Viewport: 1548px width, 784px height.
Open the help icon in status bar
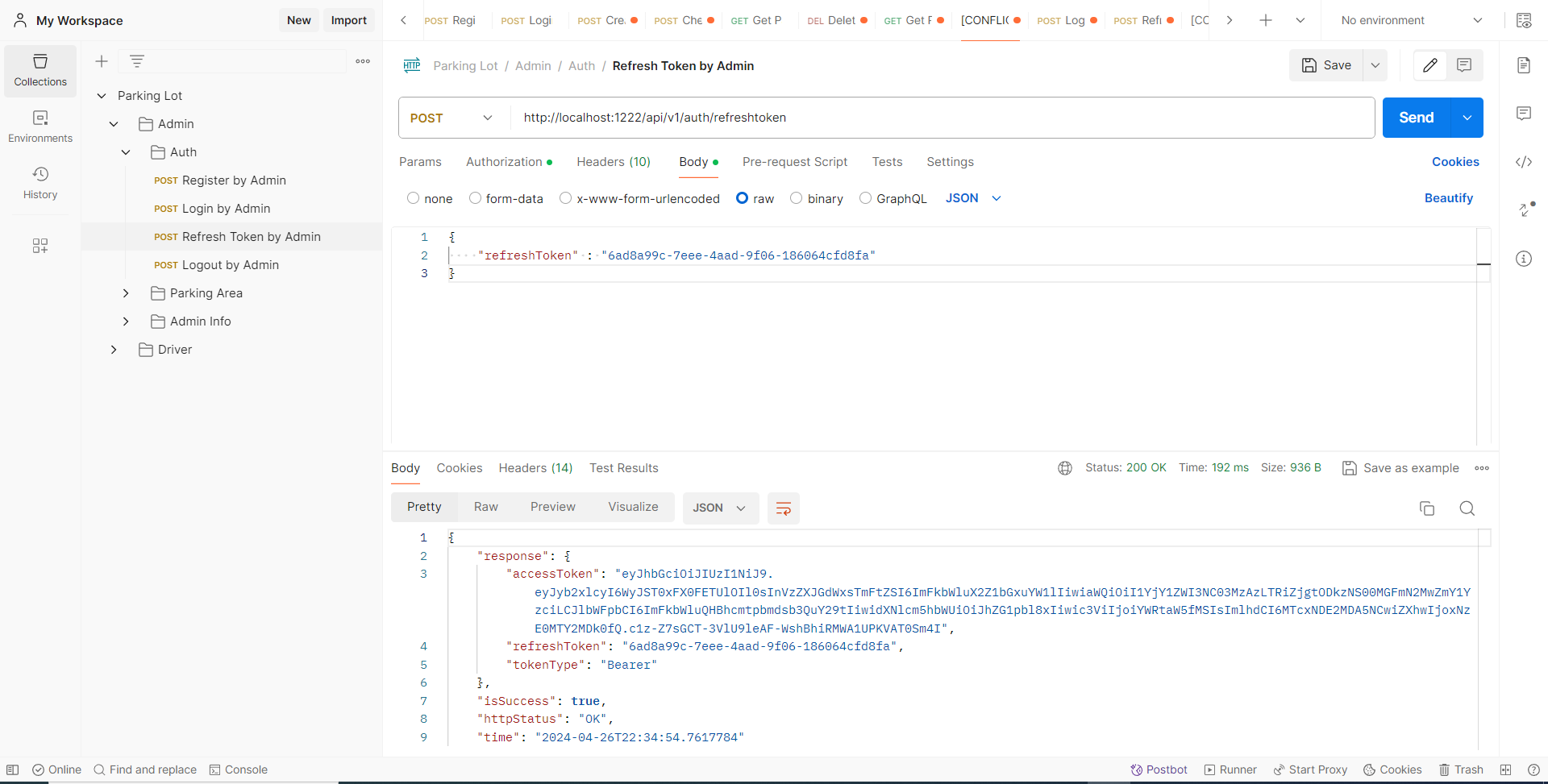[x=1533, y=769]
